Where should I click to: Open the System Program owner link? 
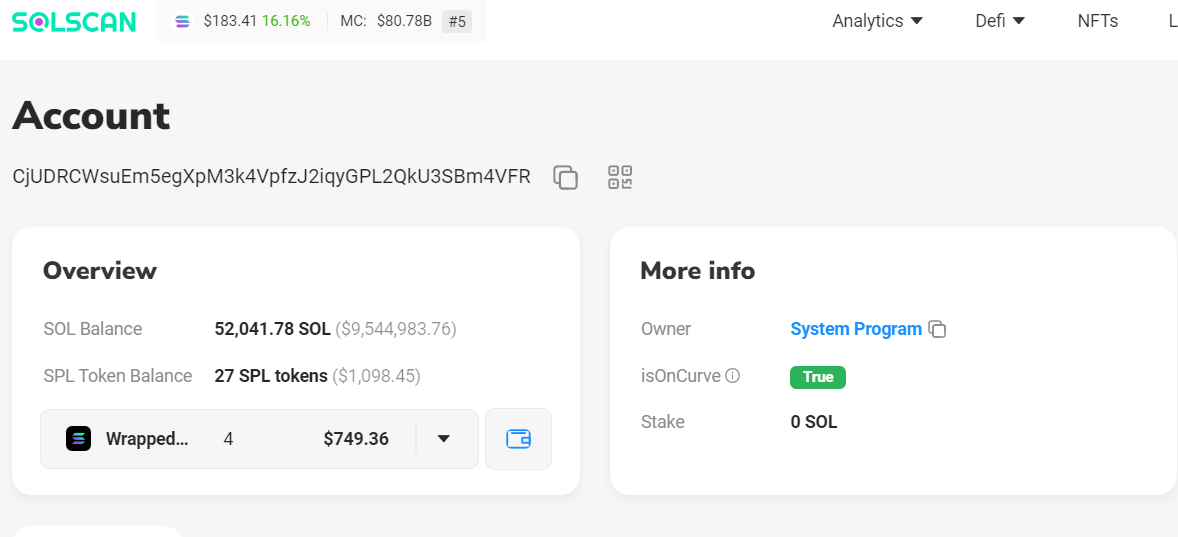click(x=855, y=329)
